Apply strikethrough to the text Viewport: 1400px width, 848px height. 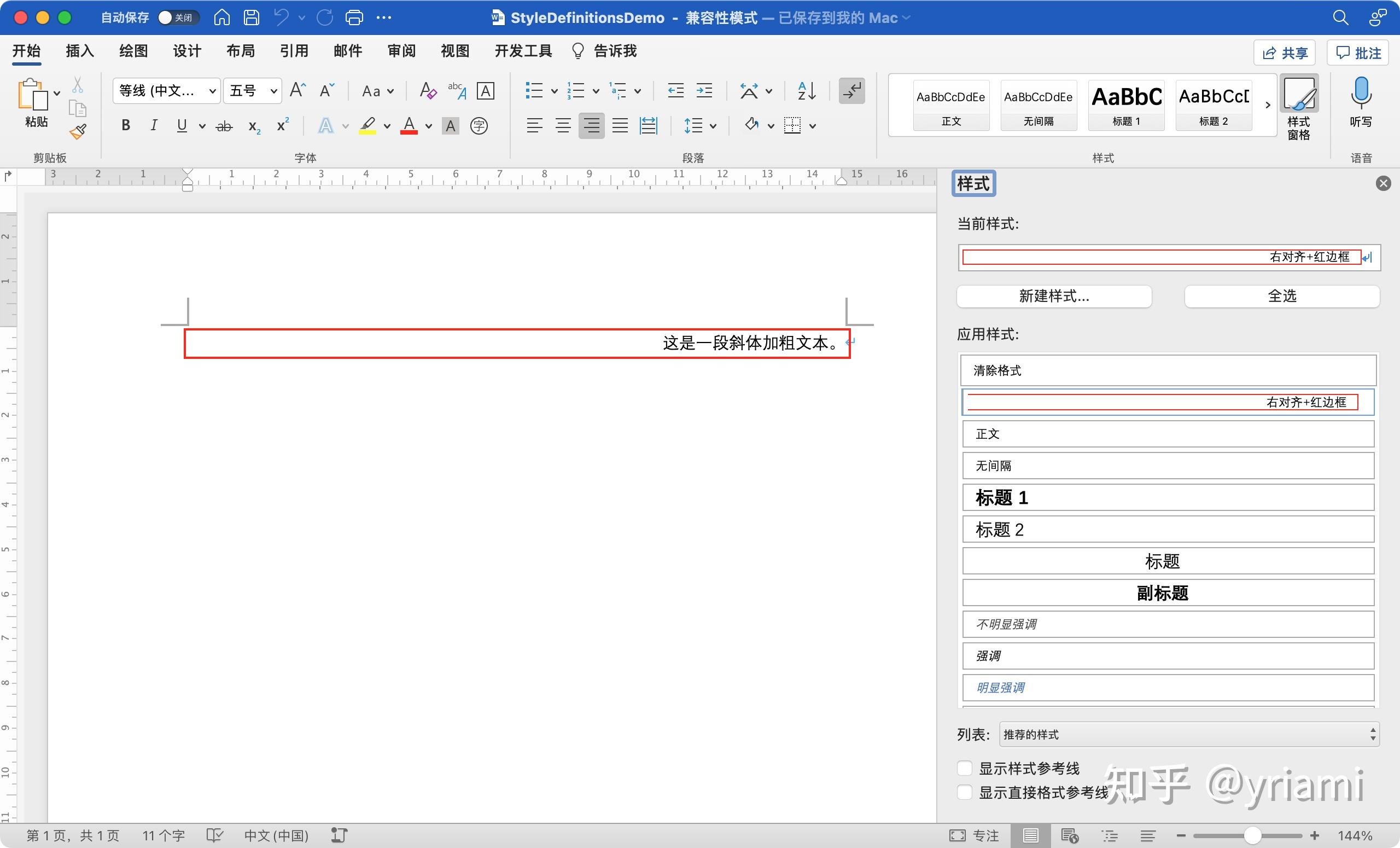pos(224,125)
